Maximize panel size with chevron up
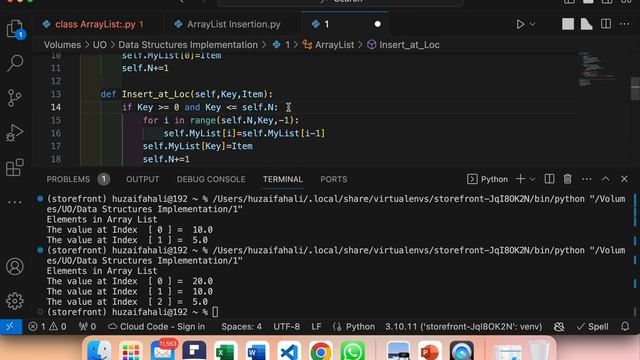 pyautogui.click(x=606, y=179)
